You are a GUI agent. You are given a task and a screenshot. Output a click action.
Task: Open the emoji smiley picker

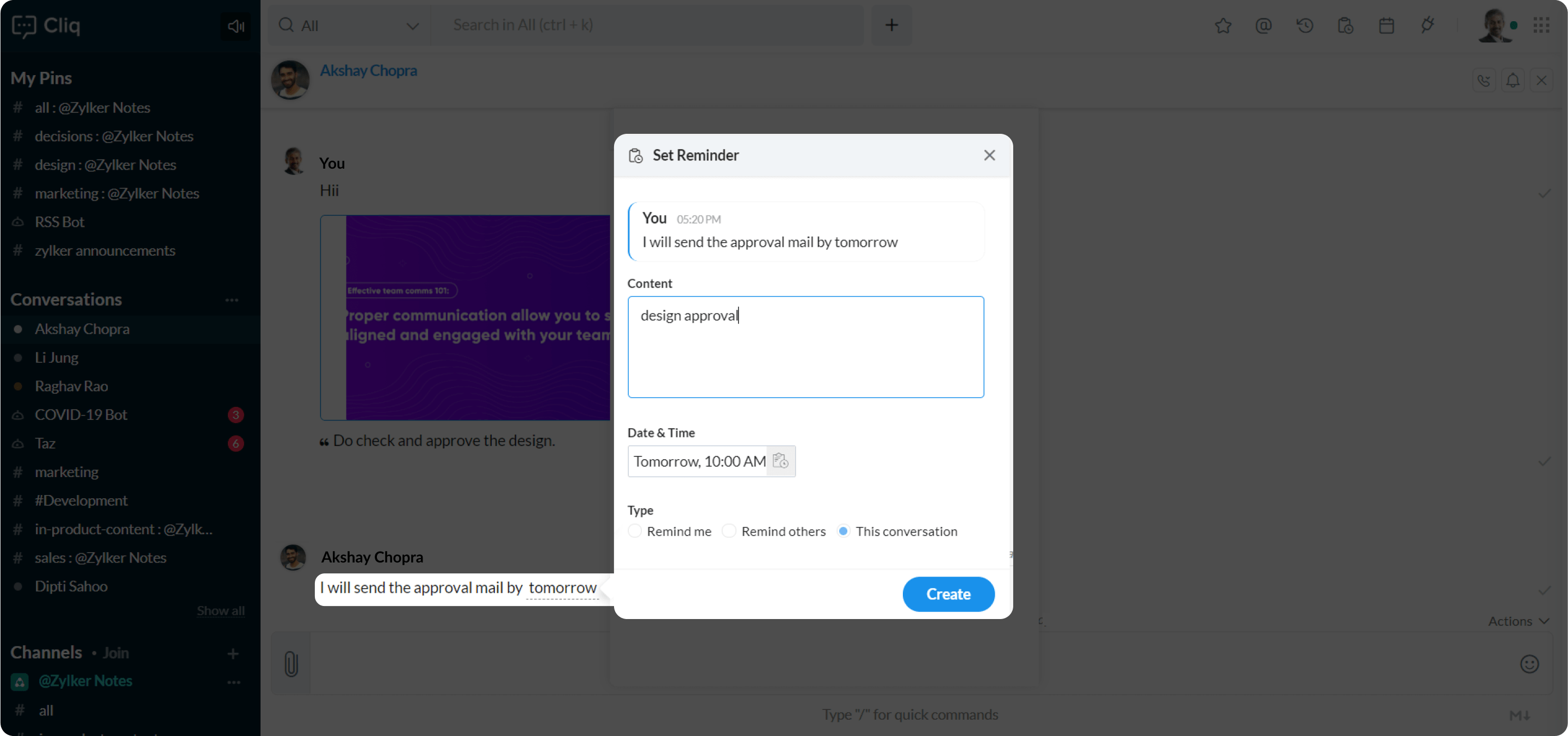pos(1529,664)
